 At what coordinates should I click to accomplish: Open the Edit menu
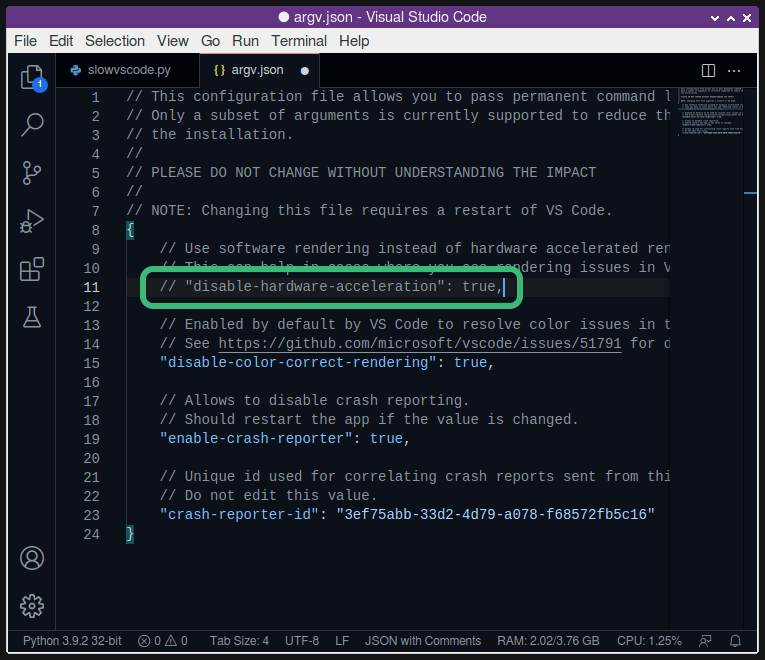pos(61,41)
